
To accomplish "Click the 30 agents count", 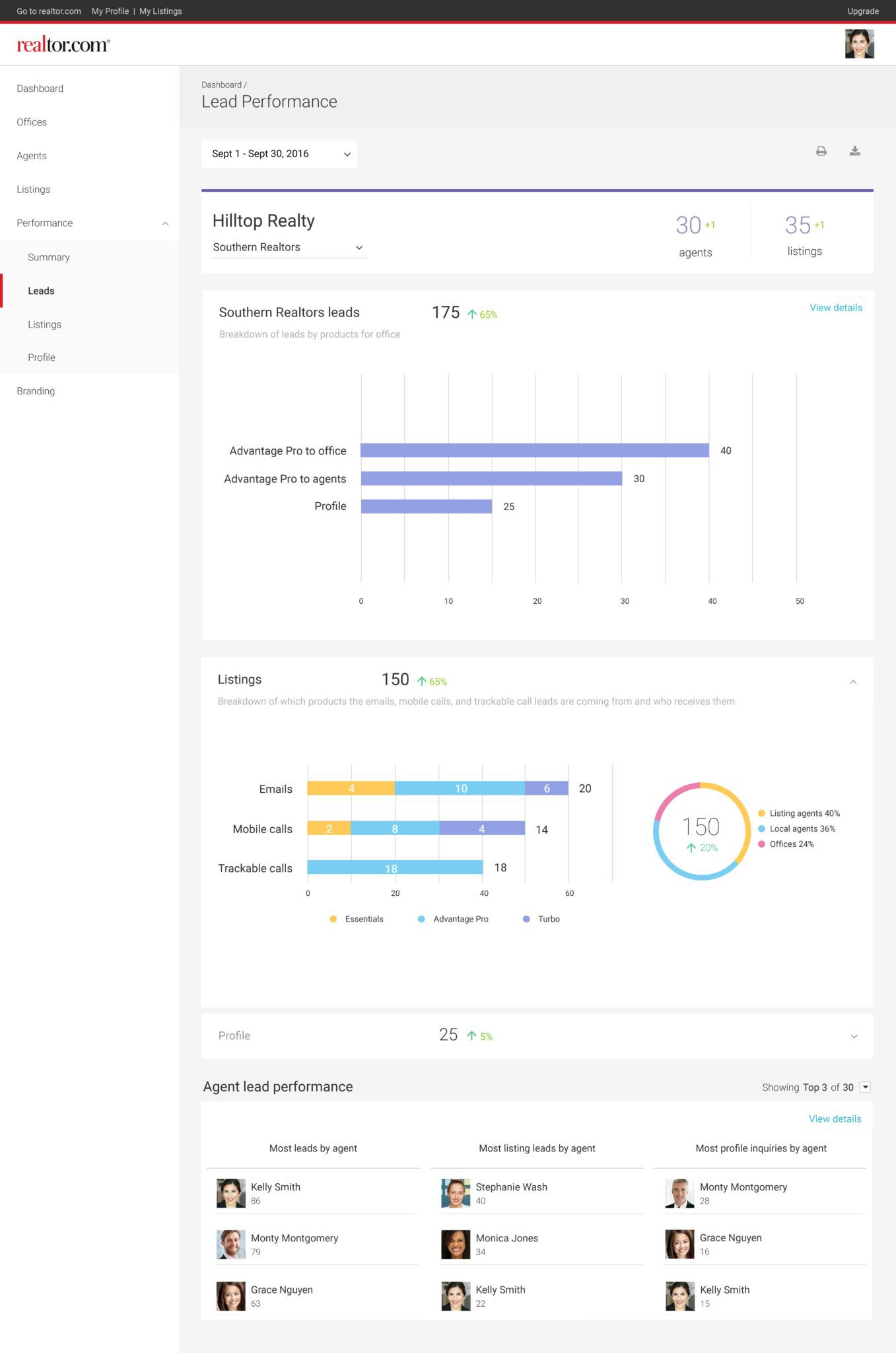I will pyautogui.click(x=688, y=225).
